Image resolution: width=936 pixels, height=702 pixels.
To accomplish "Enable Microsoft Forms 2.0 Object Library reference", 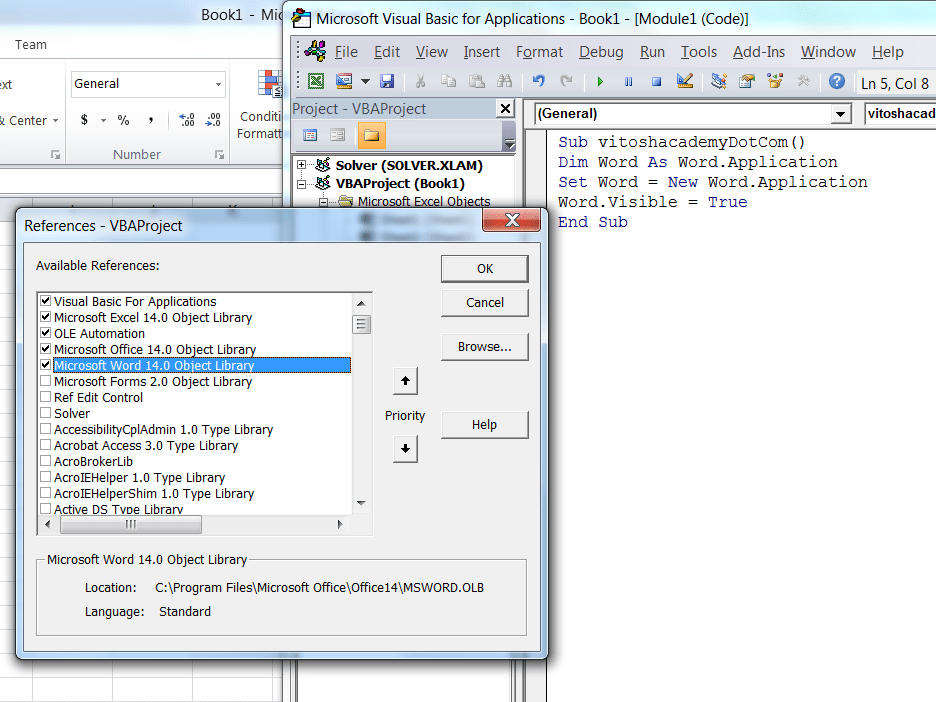I will pos(45,380).
